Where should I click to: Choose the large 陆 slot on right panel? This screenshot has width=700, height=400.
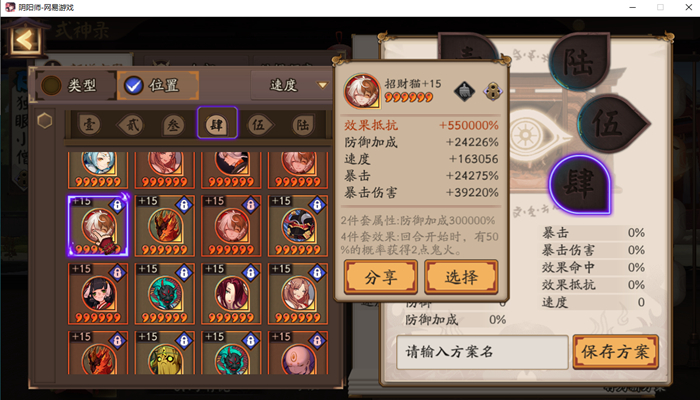[579, 61]
